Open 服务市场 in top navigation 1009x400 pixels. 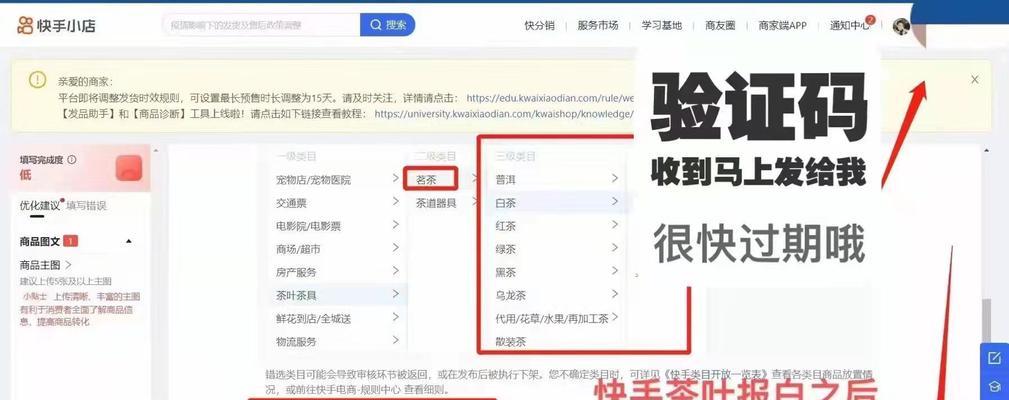click(x=597, y=26)
